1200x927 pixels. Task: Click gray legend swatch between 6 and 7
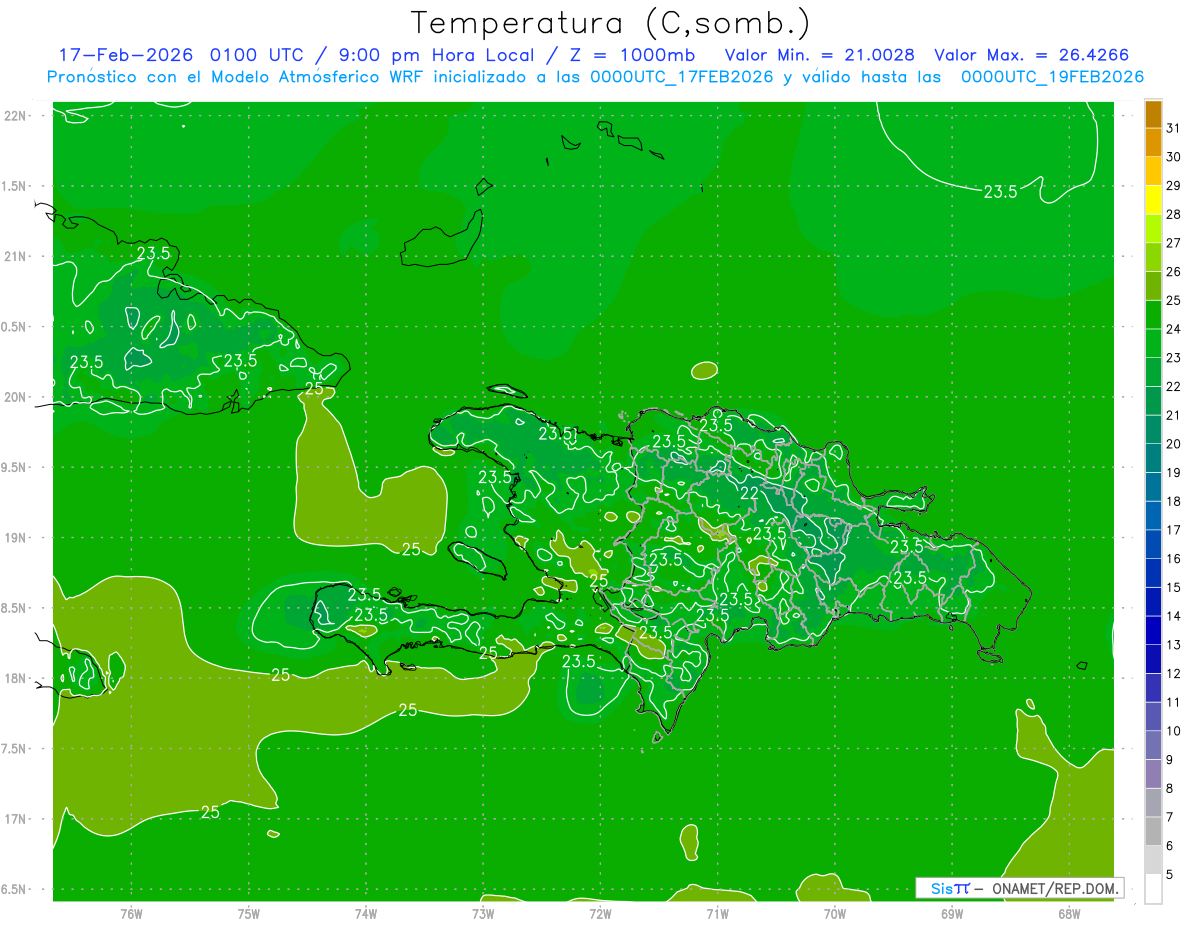point(1153,831)
